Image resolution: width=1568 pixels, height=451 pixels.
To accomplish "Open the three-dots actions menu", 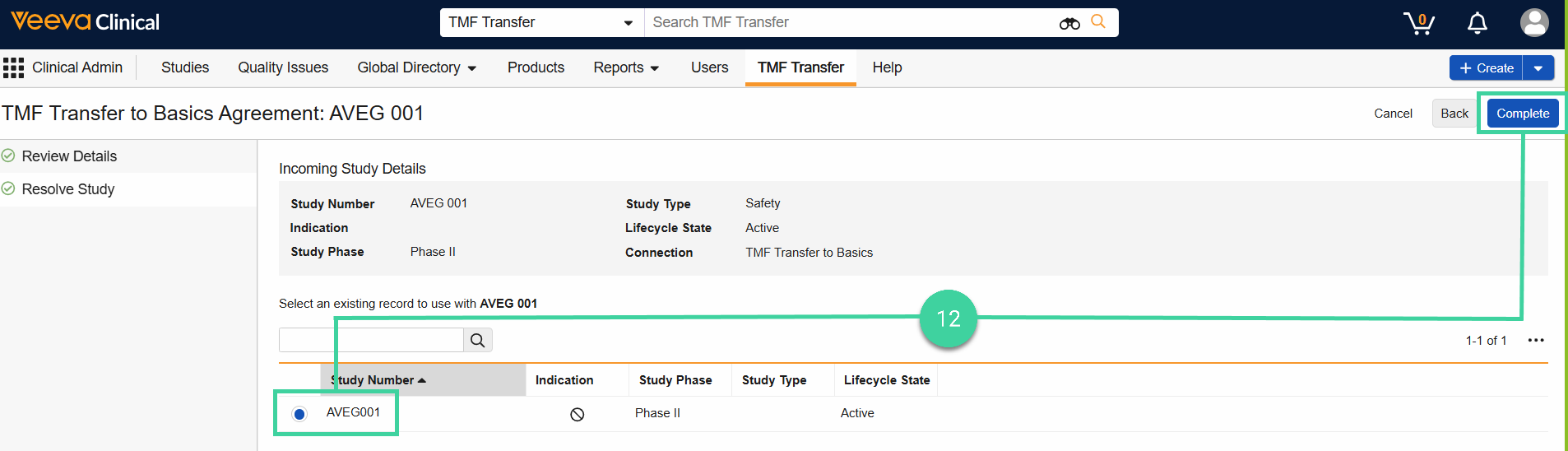I will [1536, 340].
